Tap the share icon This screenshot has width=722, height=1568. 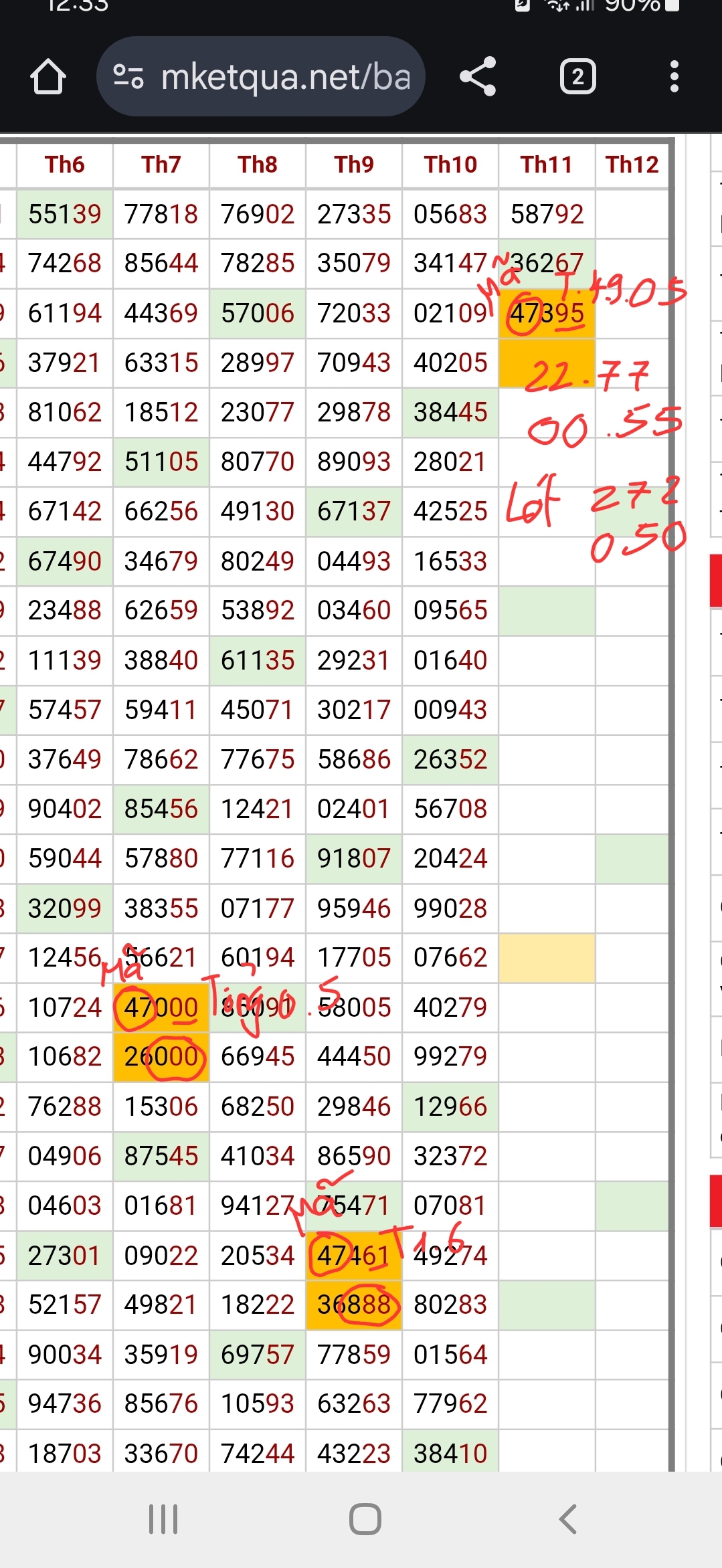(x=478, y=77)
